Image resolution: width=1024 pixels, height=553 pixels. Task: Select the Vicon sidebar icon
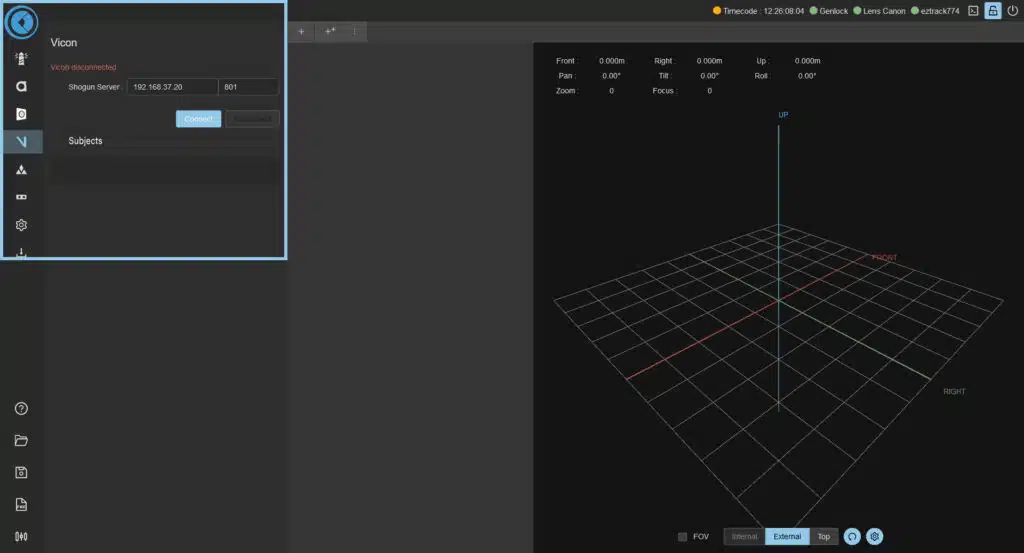[x=21, y=142]
